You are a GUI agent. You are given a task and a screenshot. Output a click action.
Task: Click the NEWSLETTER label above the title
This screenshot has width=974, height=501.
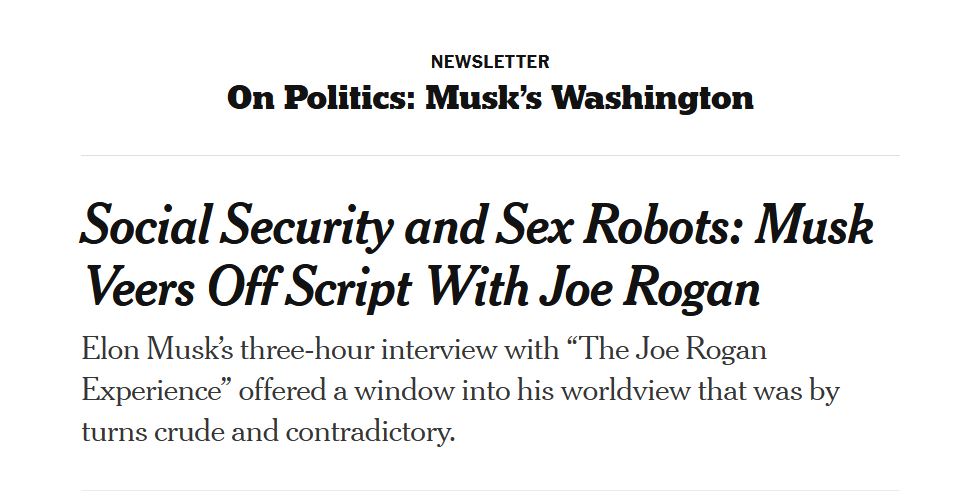490,61
